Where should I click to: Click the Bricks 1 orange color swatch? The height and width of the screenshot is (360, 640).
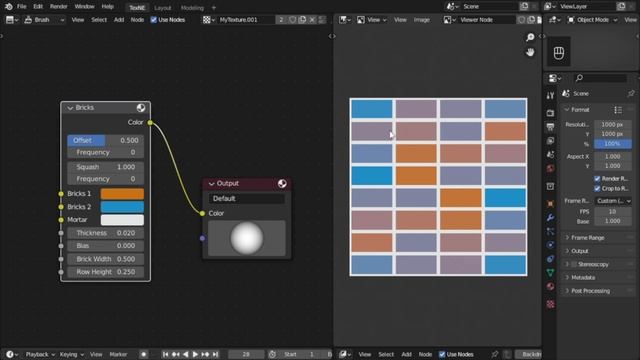coord(122,193)
